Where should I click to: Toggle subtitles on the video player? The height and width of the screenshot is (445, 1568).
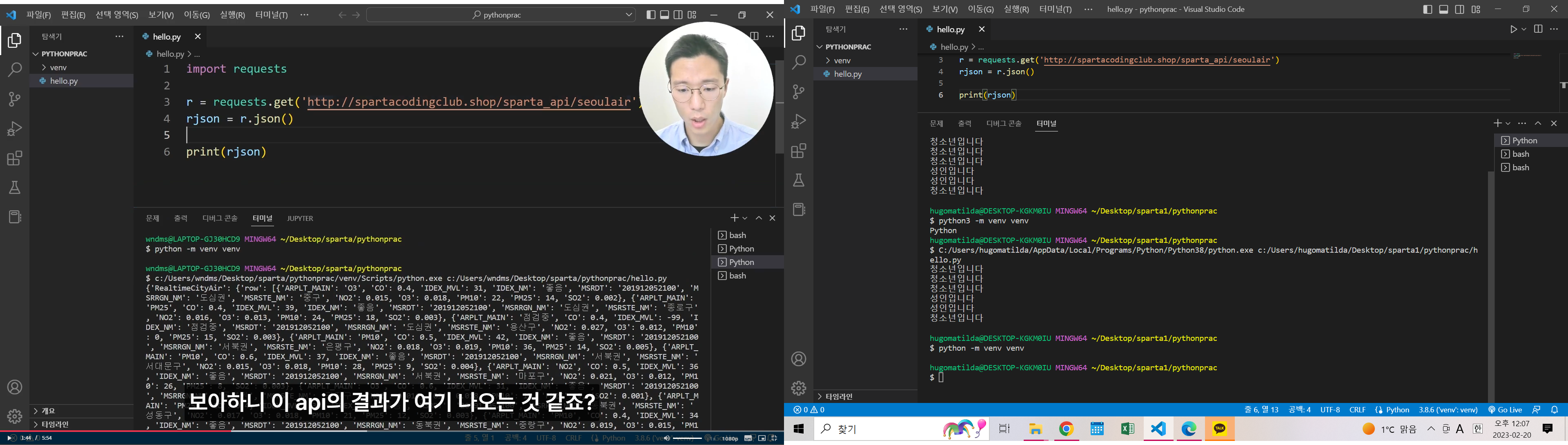click(x=748, y=438)
